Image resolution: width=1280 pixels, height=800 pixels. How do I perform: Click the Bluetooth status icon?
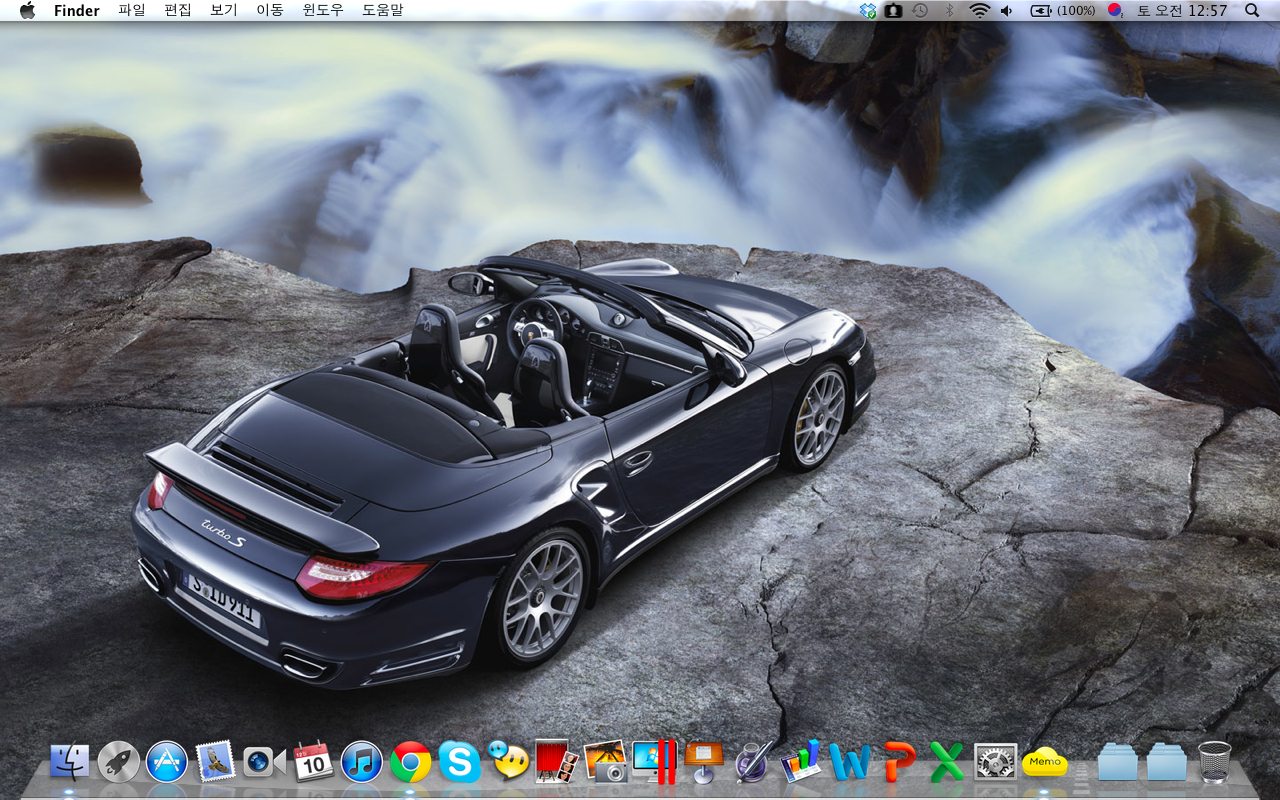950,10
